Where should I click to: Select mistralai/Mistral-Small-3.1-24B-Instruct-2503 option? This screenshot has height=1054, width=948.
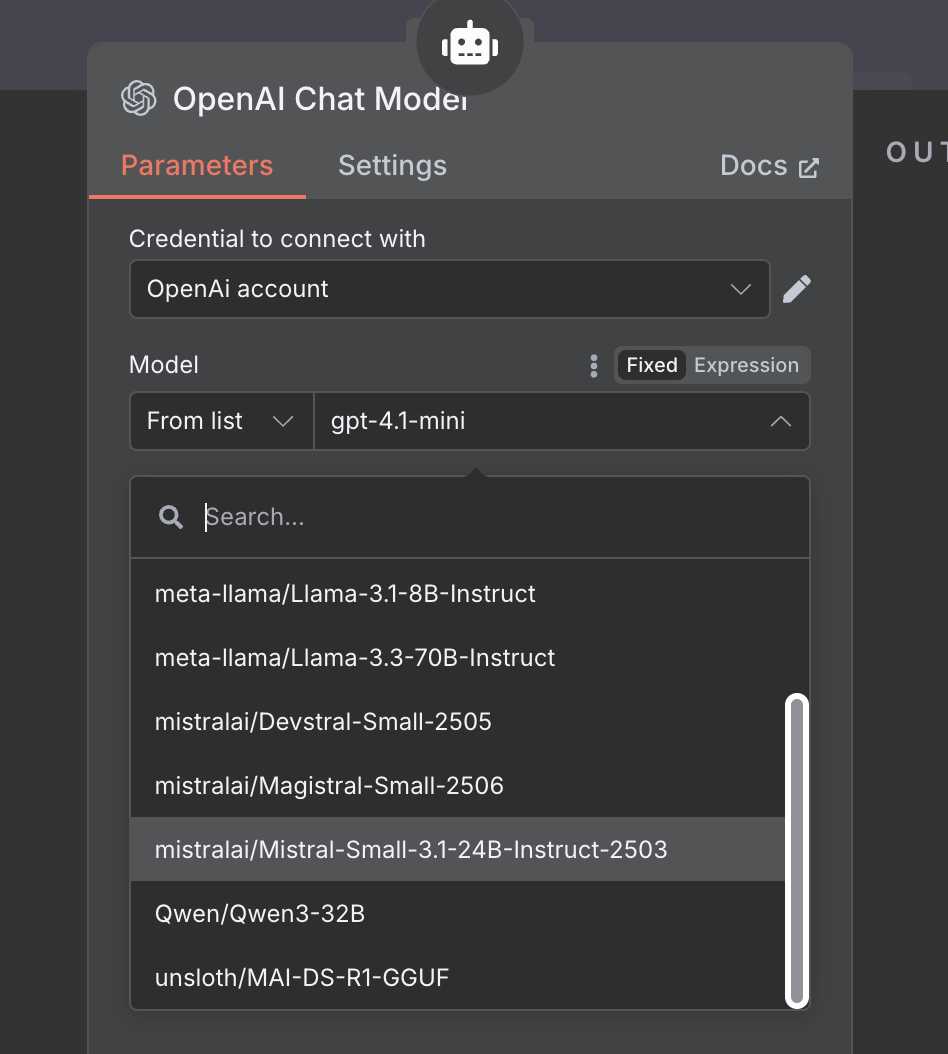tap(411, 849)
